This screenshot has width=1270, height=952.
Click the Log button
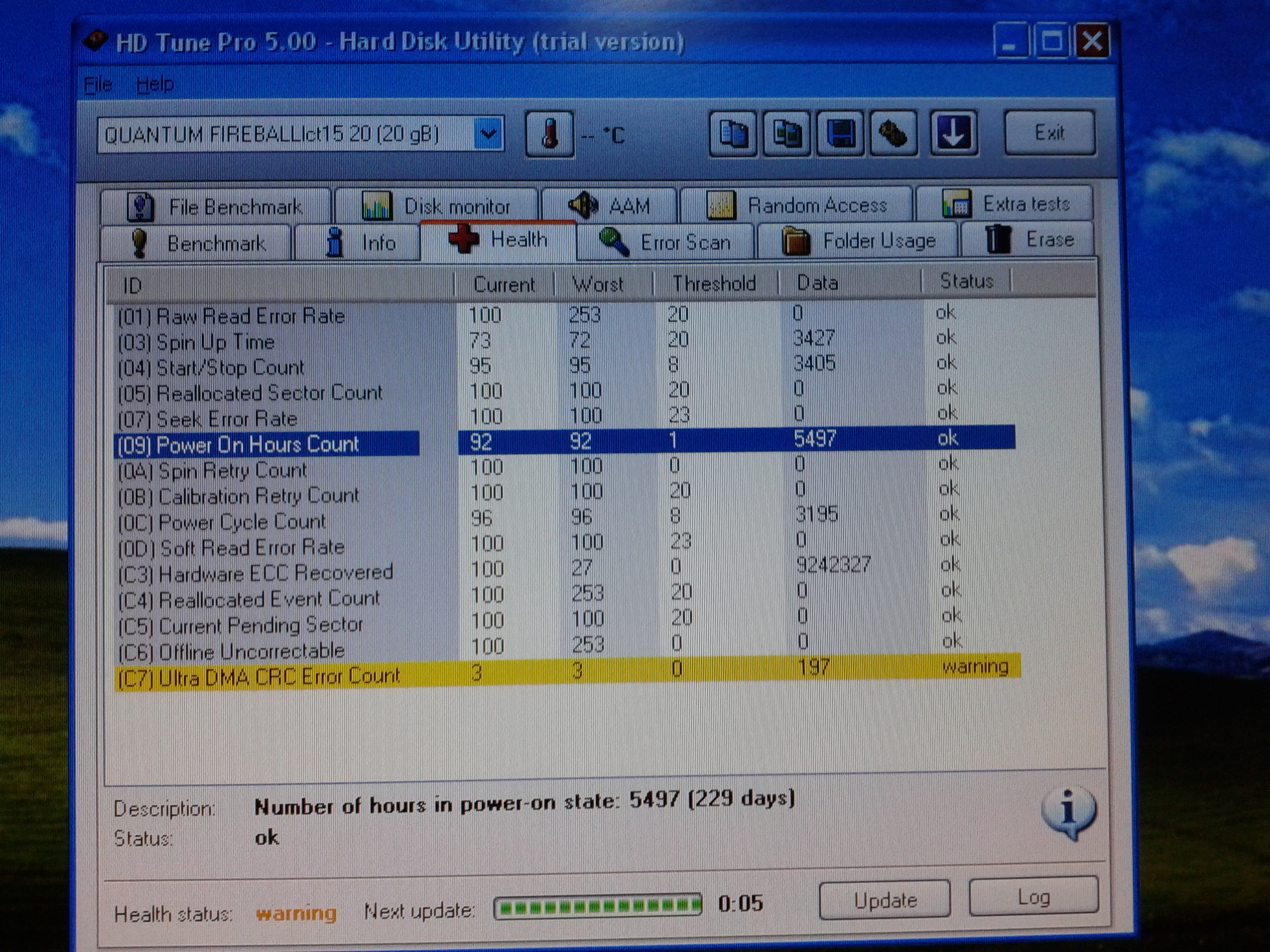1033,897
